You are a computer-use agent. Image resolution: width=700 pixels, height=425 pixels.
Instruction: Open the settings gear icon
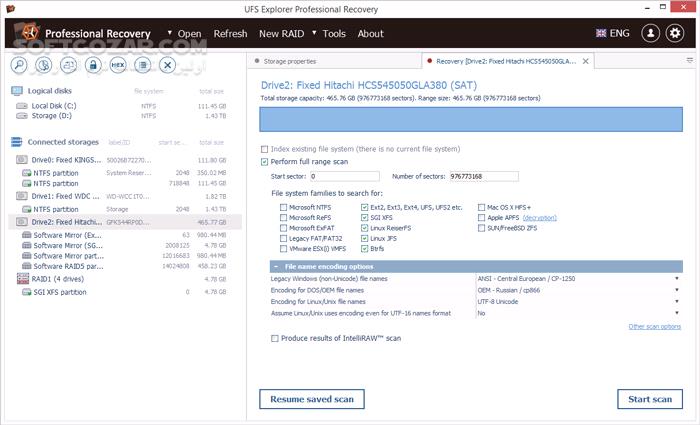[675, 33]
